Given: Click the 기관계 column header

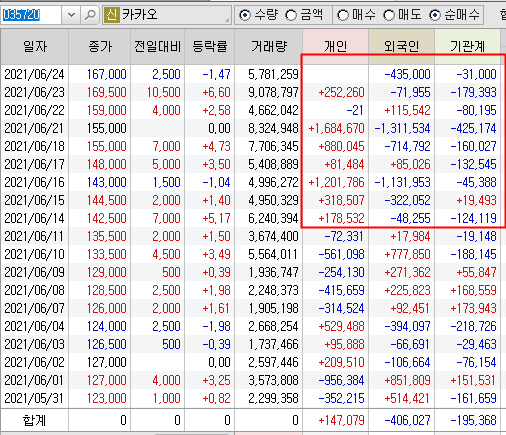Looking at the screenshot, I should point(467,47).
